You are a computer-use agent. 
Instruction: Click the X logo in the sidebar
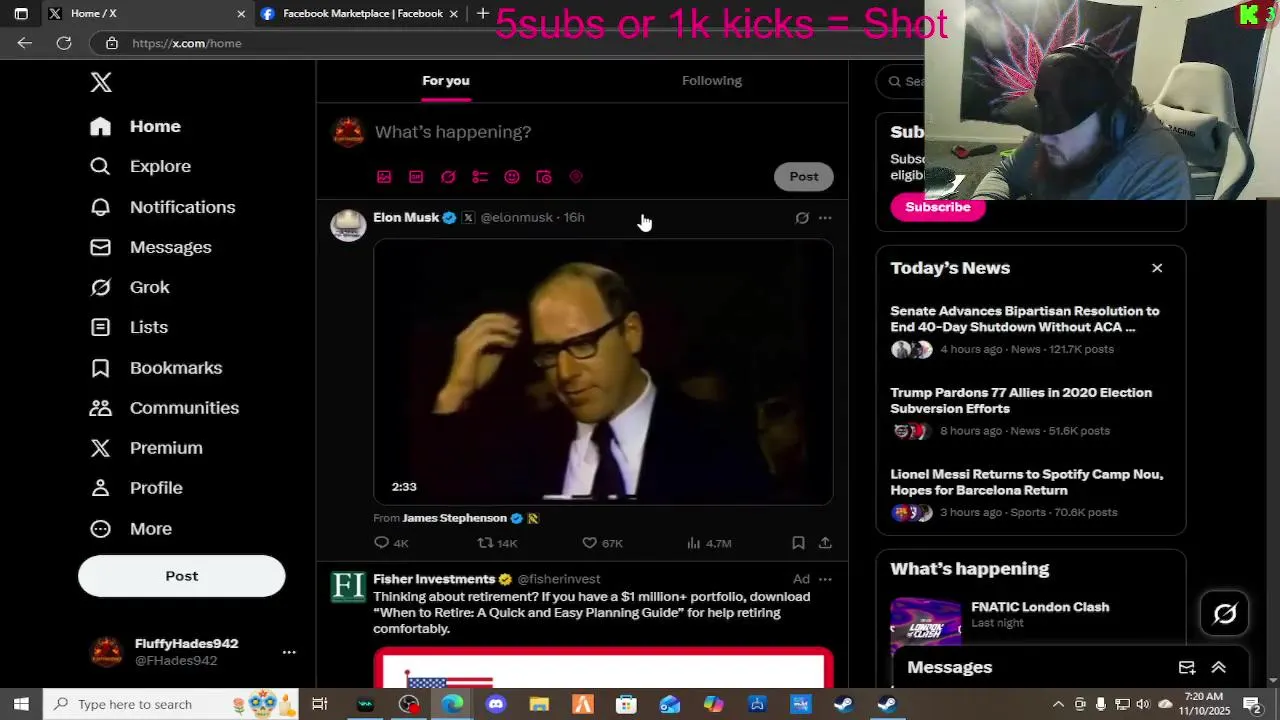(x=101, y=82)
